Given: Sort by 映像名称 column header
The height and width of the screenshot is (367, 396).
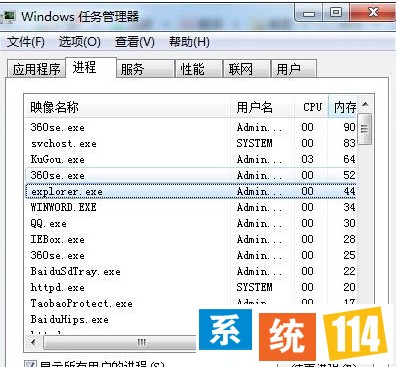Looking at the screenshot, I should pos(127,107).
